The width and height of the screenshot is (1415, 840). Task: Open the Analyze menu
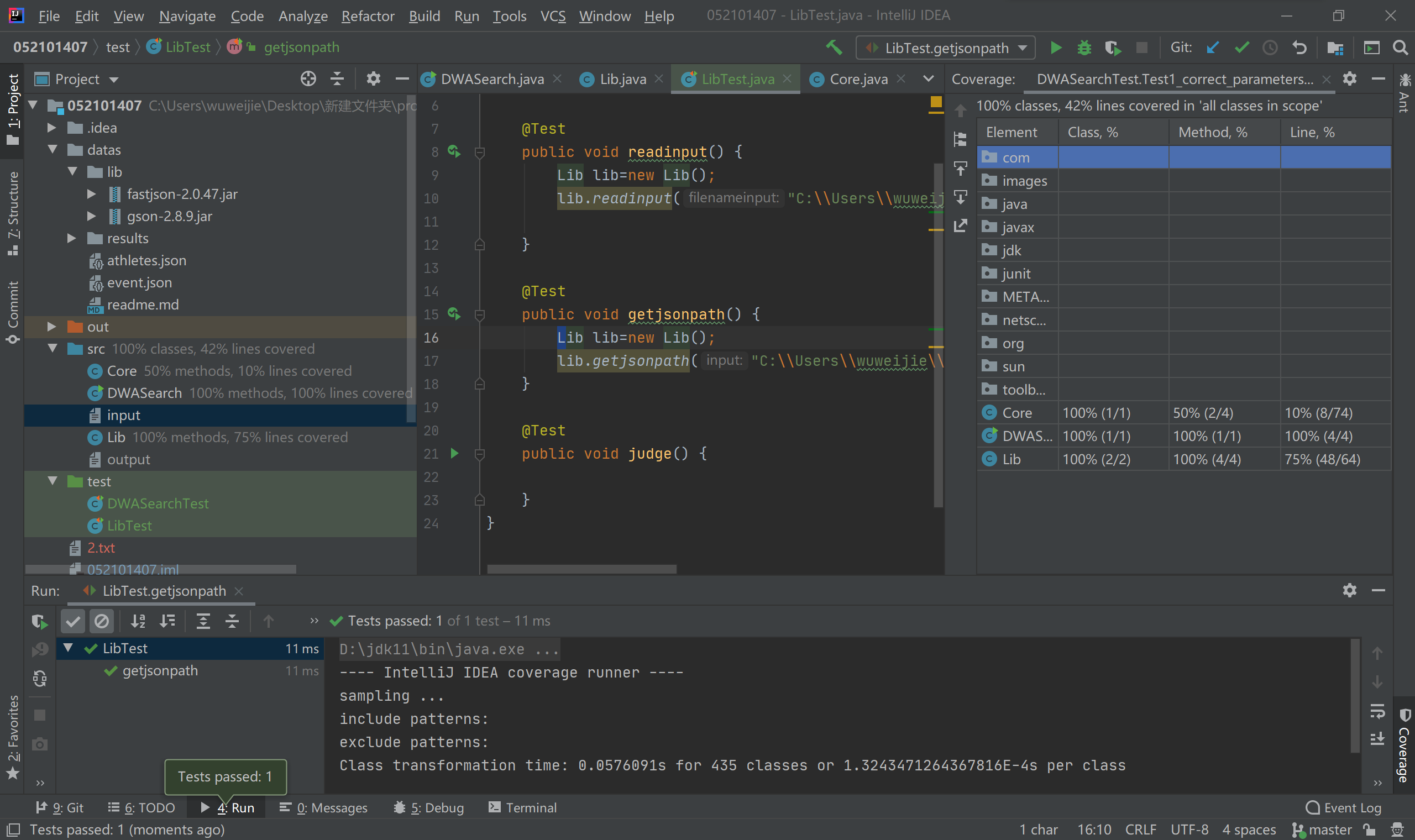click(x=303, y=16)
